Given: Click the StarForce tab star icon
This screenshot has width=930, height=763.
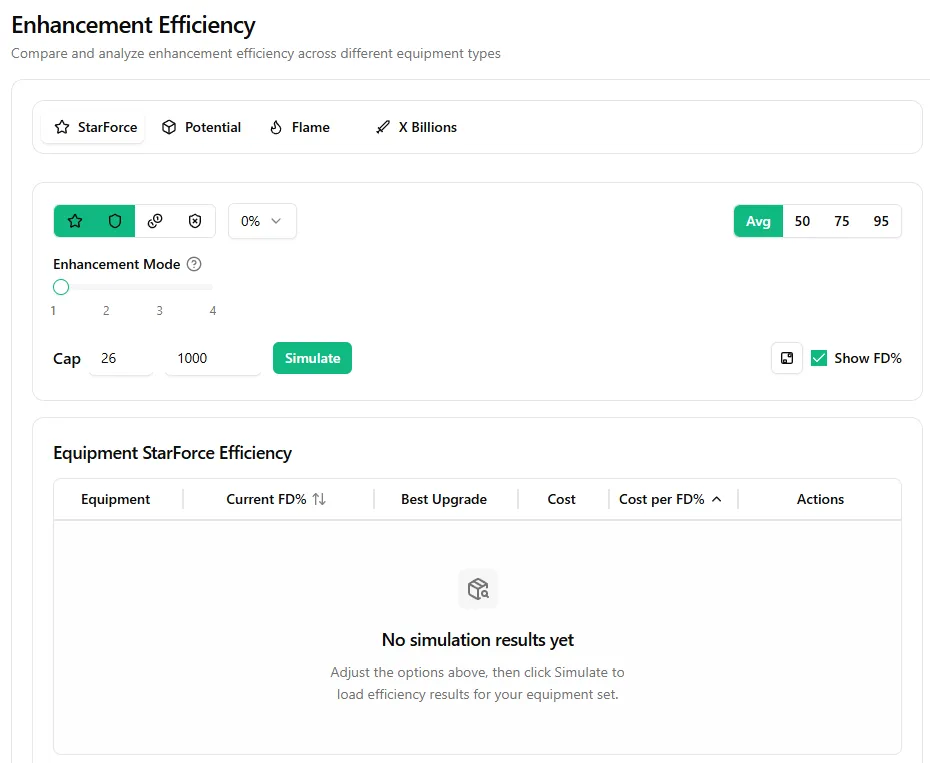Looking at the screenshot, I should click(62, 128).
